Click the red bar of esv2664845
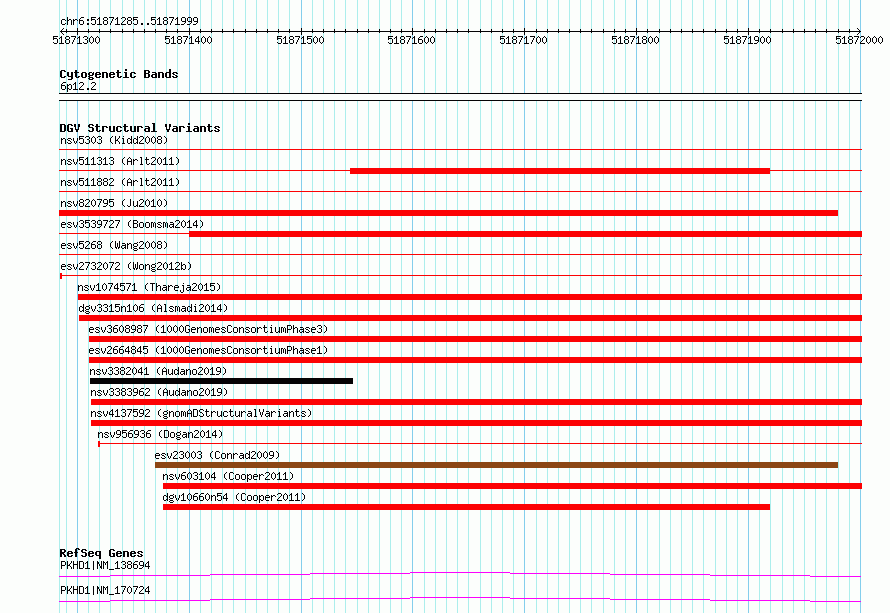Image resolution: width=890 pixels, height=613 pixels. pyautogui.click(x=475, y=360)
